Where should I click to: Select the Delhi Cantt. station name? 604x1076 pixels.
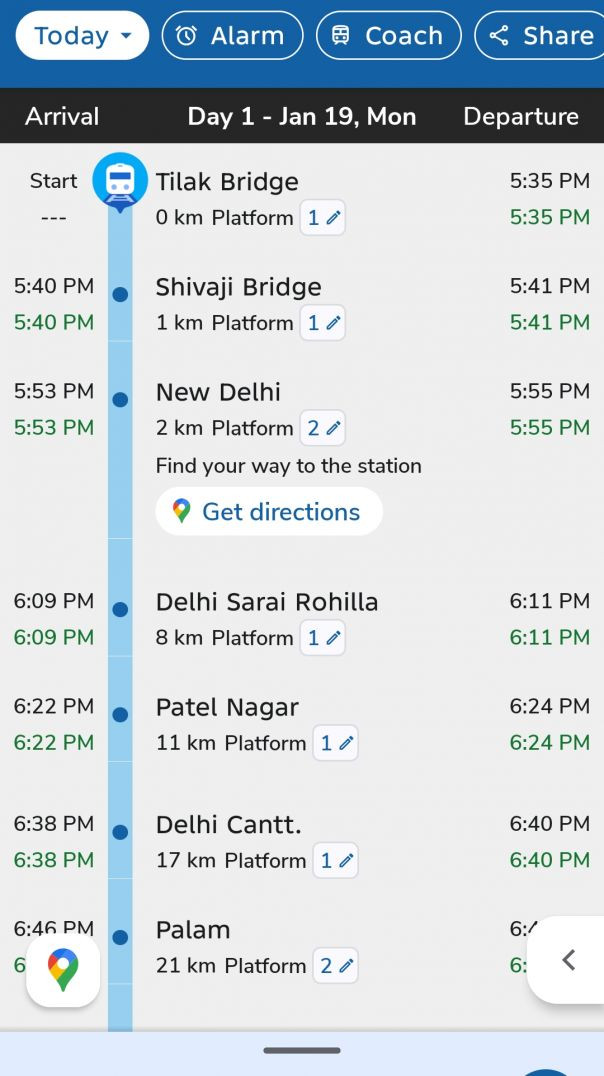tap(228, 825)
